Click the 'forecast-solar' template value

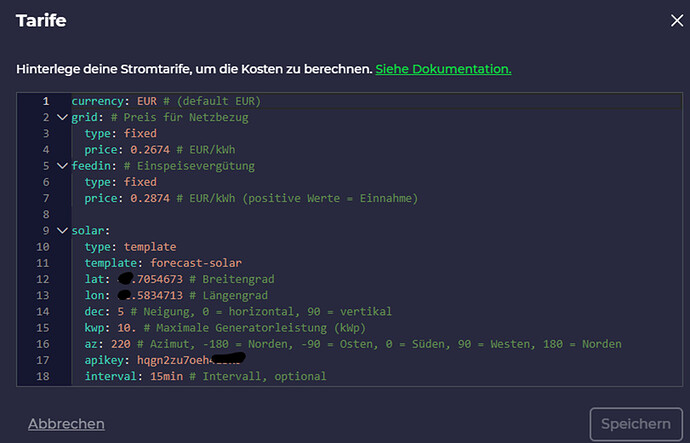tap(196, 263)
